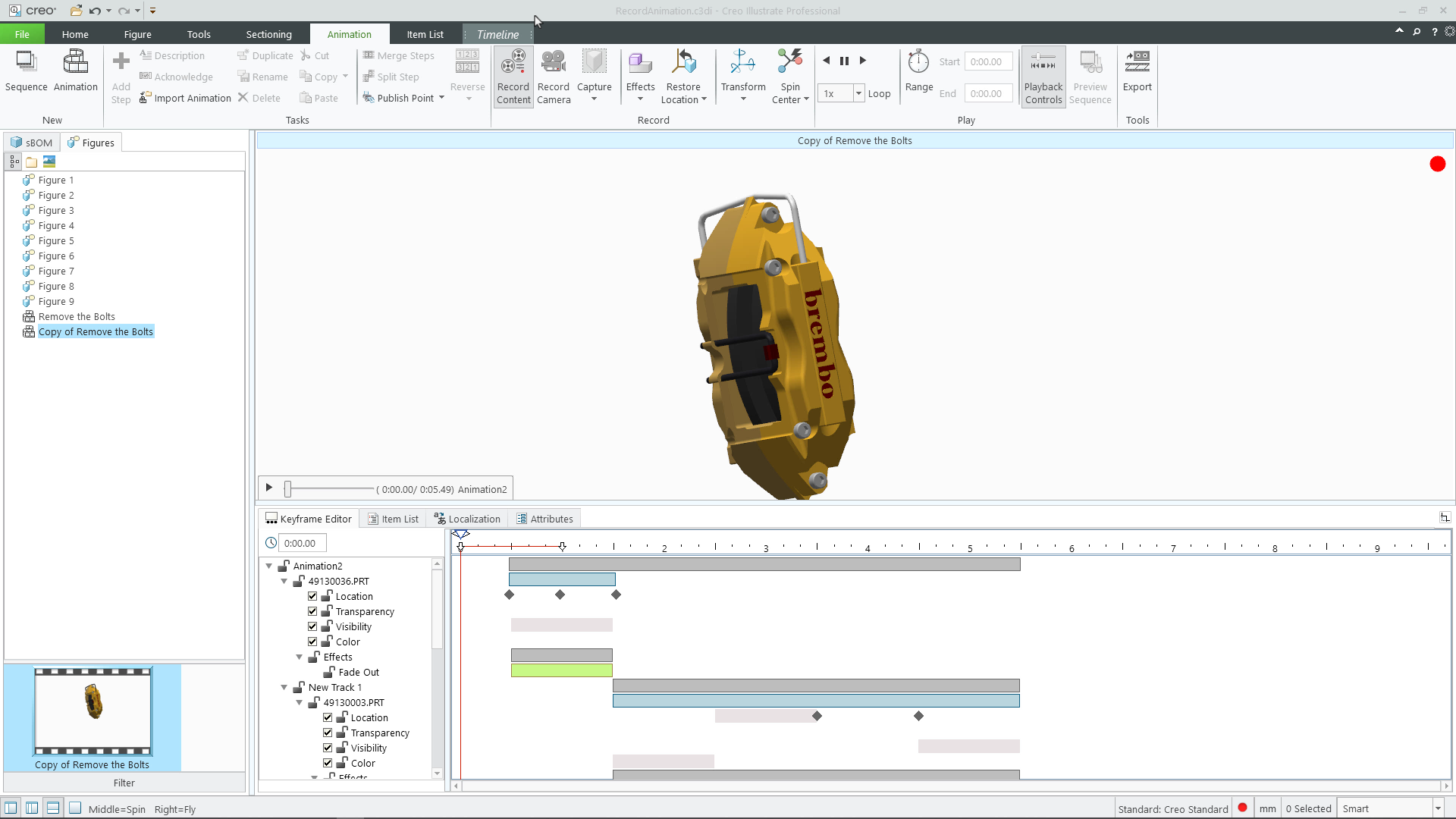Viewport: 1456px width, 819px height.
Task: Select Remove the Bolts in the figure list
Action: click(77, 316)
